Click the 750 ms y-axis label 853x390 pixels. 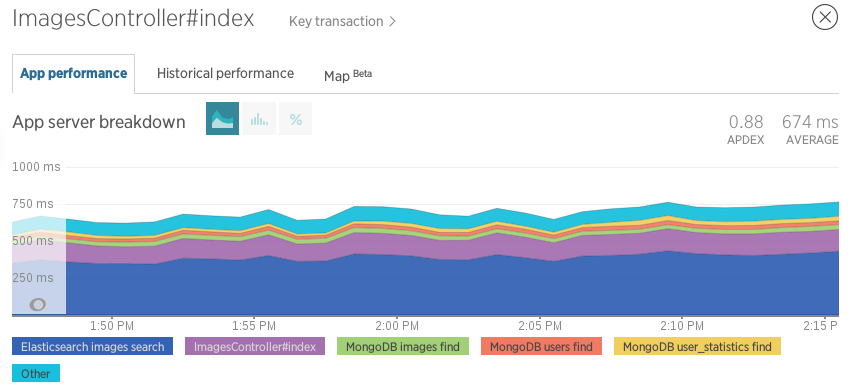point(33,204)
